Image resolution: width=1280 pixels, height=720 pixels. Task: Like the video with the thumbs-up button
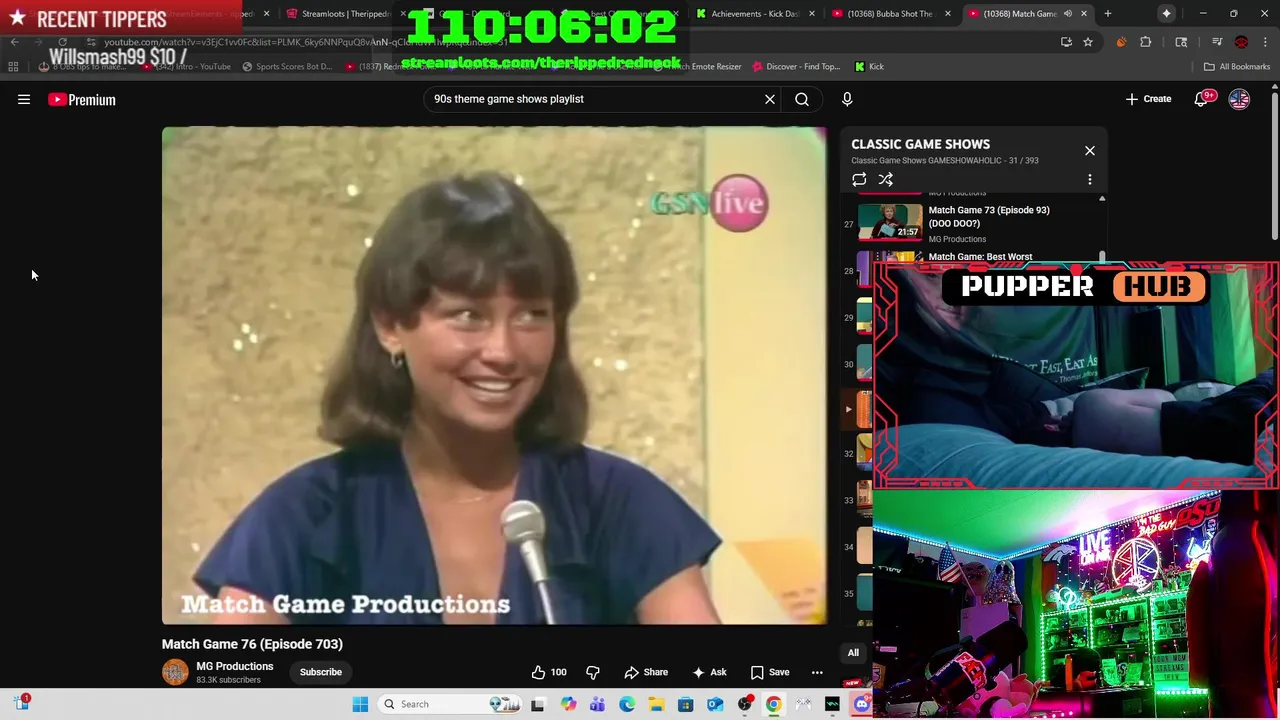(x=549, y=672)
